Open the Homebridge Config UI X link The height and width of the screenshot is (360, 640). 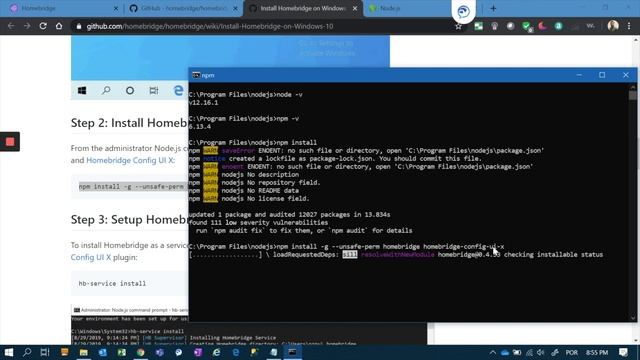pyautogui.click(x=130, y=160)
